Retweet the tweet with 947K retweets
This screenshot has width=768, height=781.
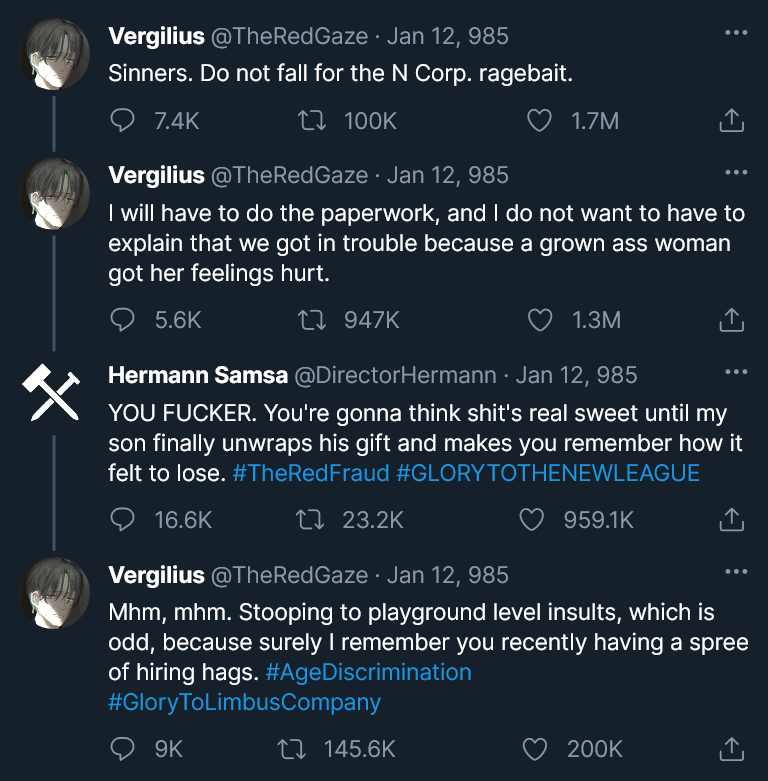pos(311,320)
